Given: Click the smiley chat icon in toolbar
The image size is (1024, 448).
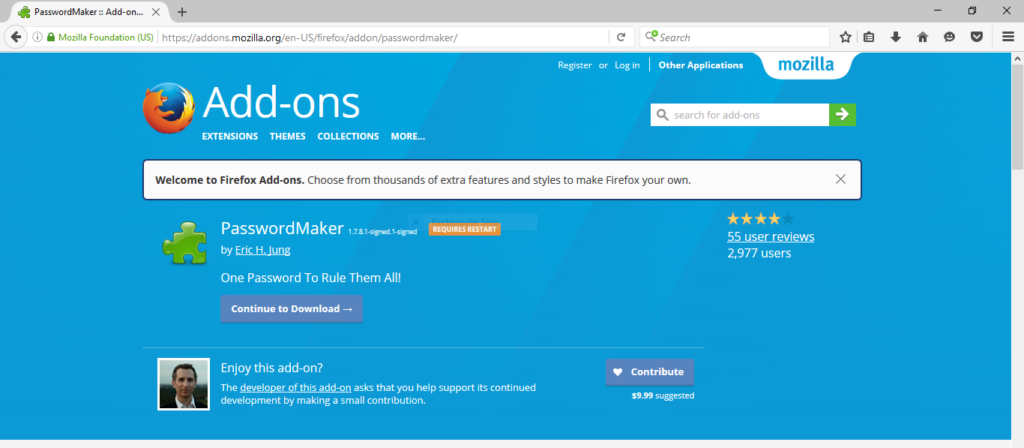Looking at the screenshot, I should (x=948, y=37).
